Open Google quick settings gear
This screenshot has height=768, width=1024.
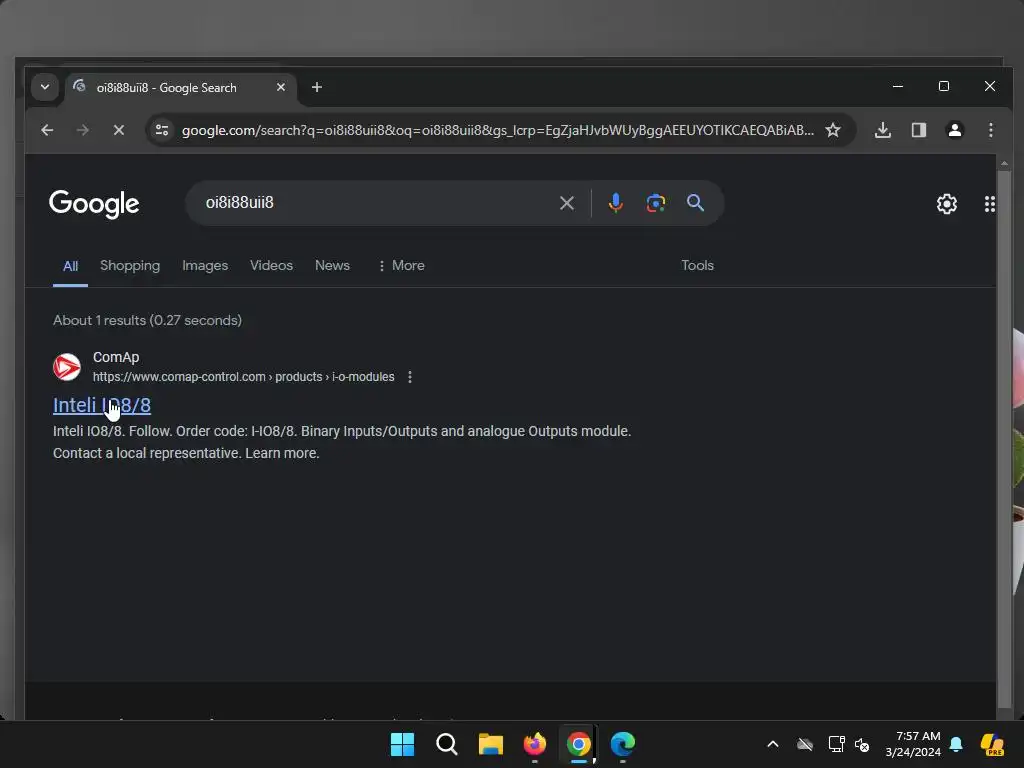tap(946, 204)
